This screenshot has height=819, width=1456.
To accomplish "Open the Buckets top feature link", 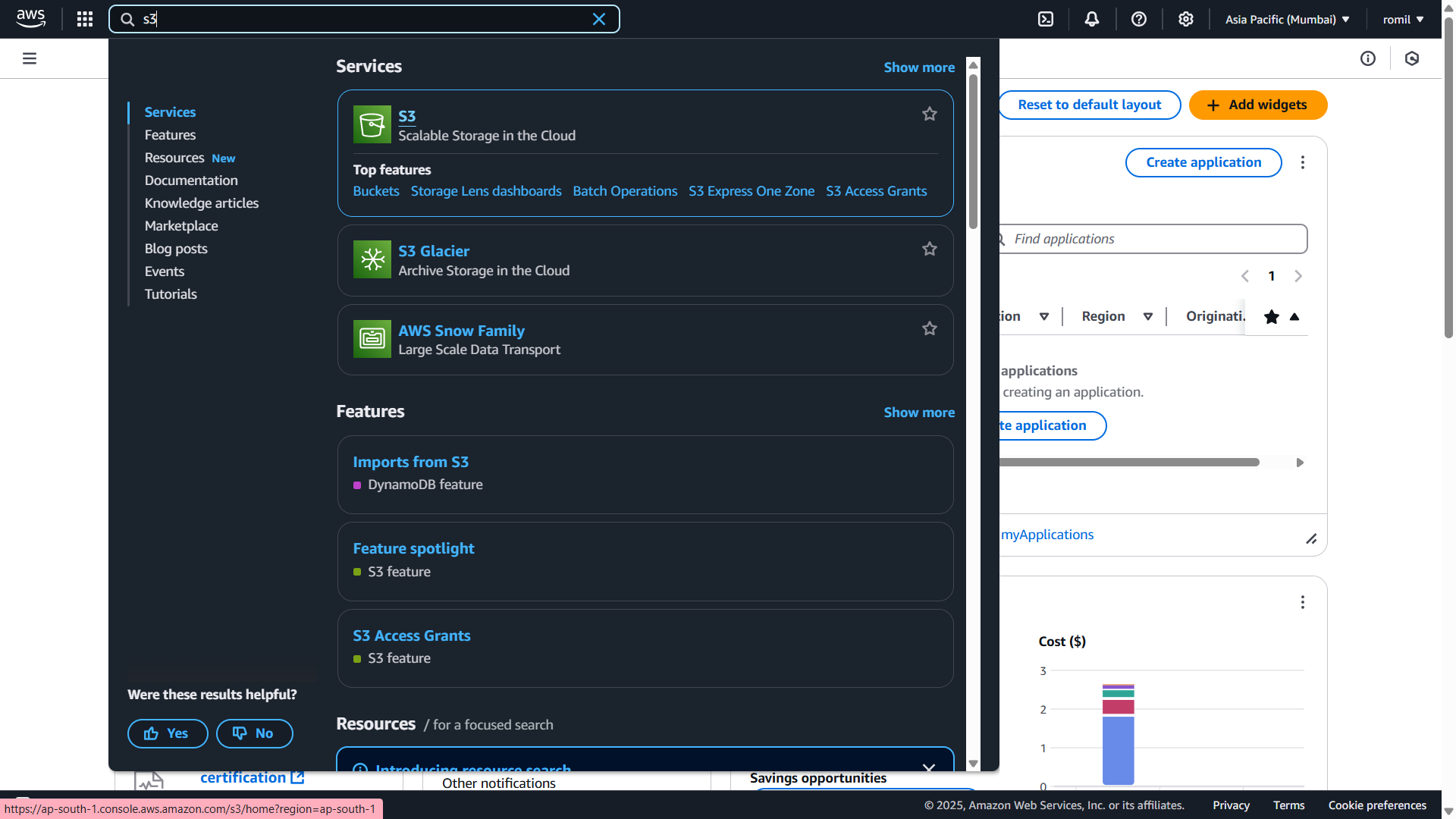I will pos(376,191).
